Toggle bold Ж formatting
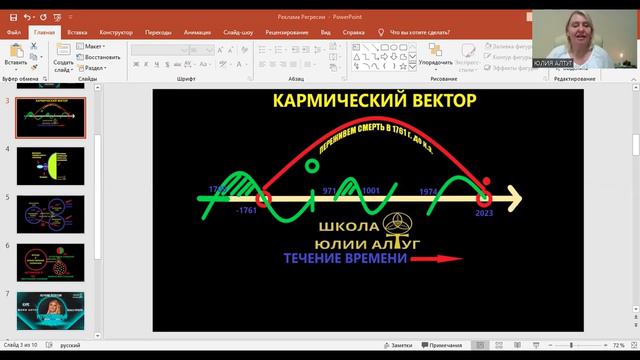The width and height of the screenshot is (640, 360). (136, 64)
